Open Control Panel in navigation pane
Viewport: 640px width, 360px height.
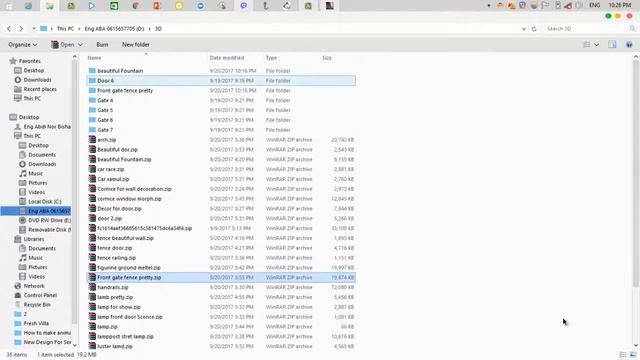[40, 295]
